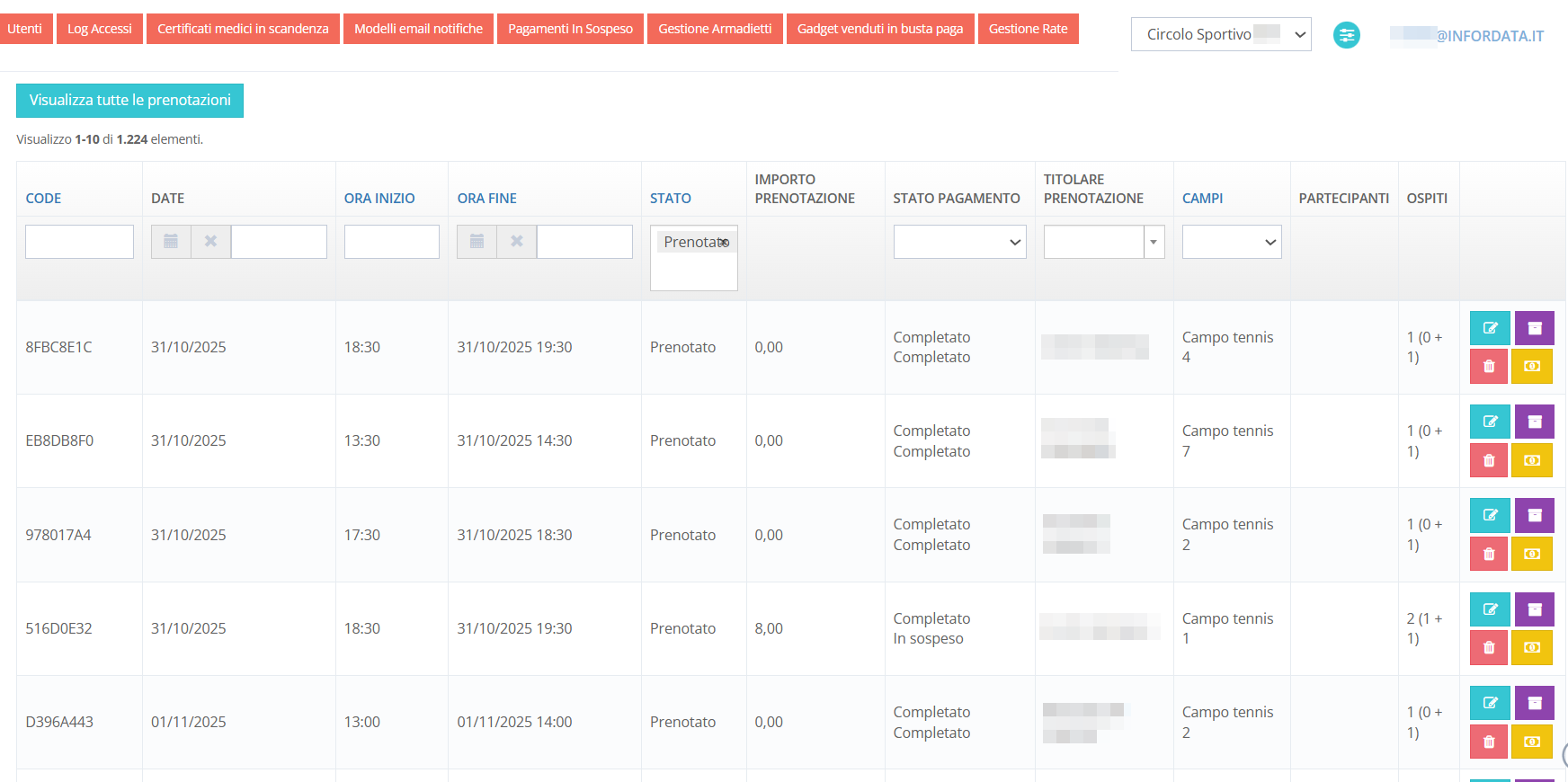
Task: Go to Pagamenti In Sospeso
Action: pos(570,29)
